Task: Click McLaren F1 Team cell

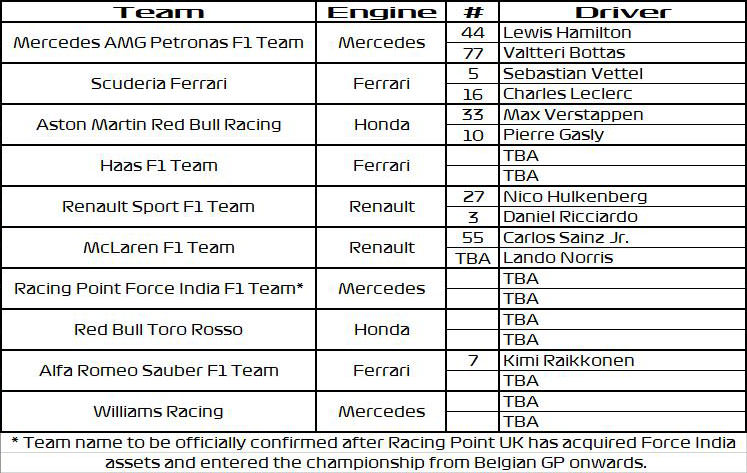Action: (159, 248)
